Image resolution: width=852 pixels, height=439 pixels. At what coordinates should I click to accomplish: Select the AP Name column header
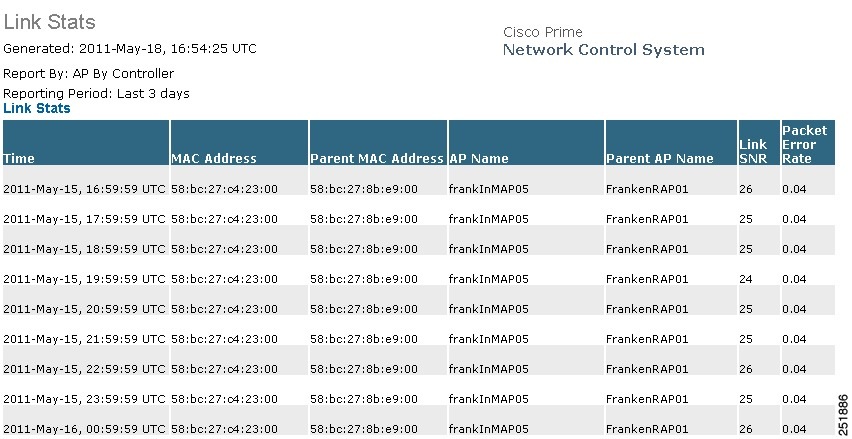point(526,143)
